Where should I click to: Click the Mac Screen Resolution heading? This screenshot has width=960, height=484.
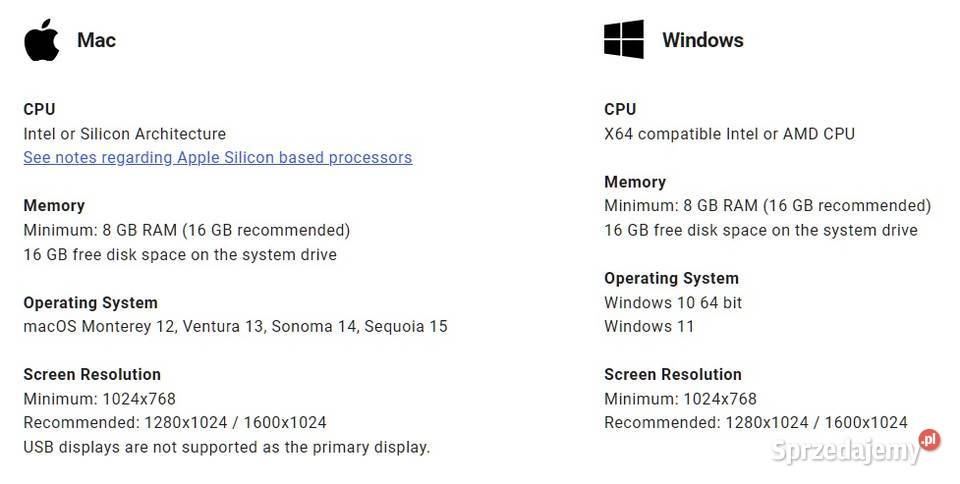(x=92, y=374)
